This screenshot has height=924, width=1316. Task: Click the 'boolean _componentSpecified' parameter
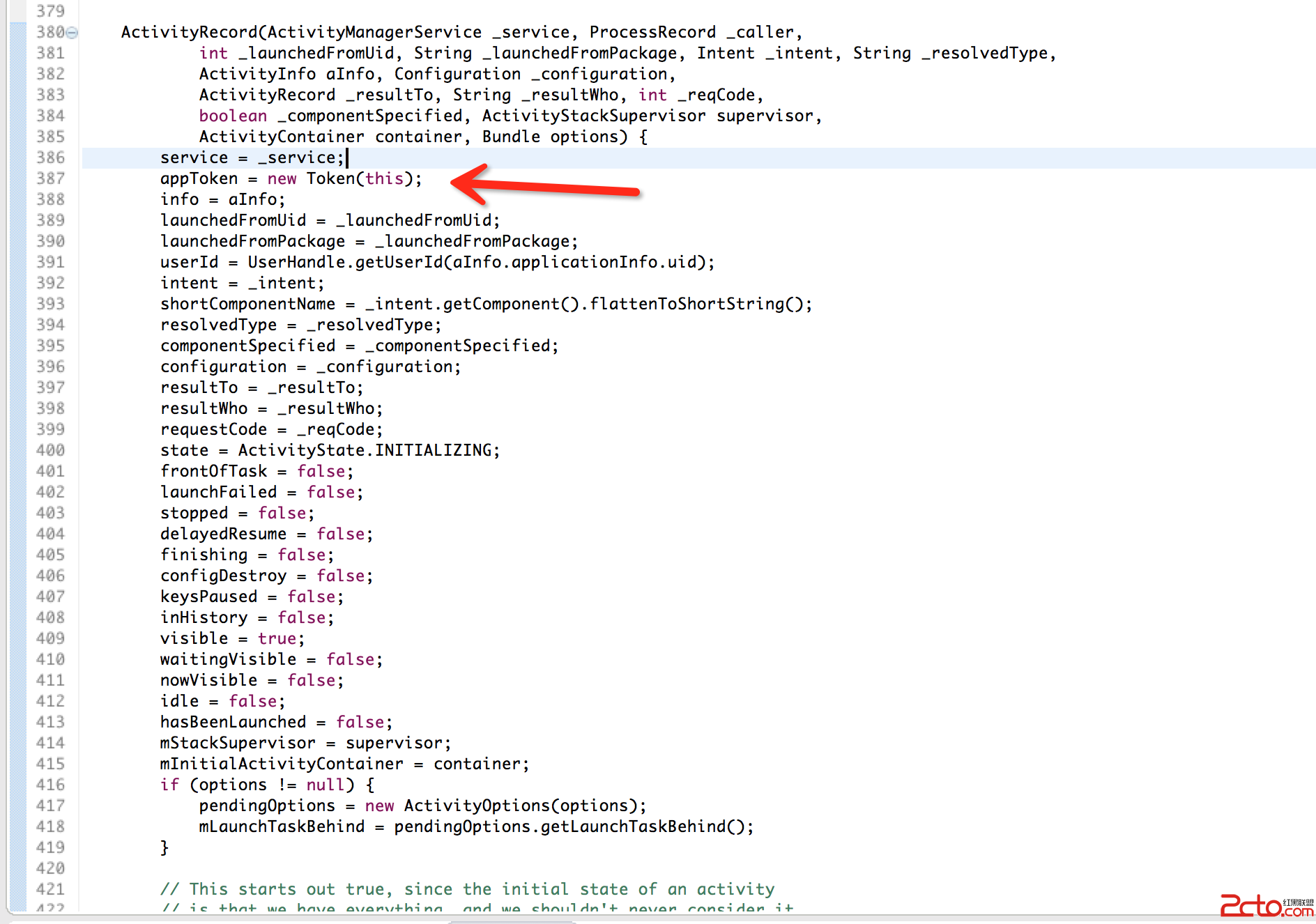[330, 116]
